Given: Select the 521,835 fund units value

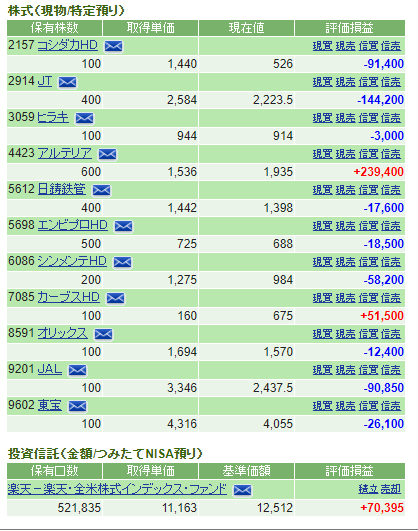Looking at the screenshot, I should [79, 508].
